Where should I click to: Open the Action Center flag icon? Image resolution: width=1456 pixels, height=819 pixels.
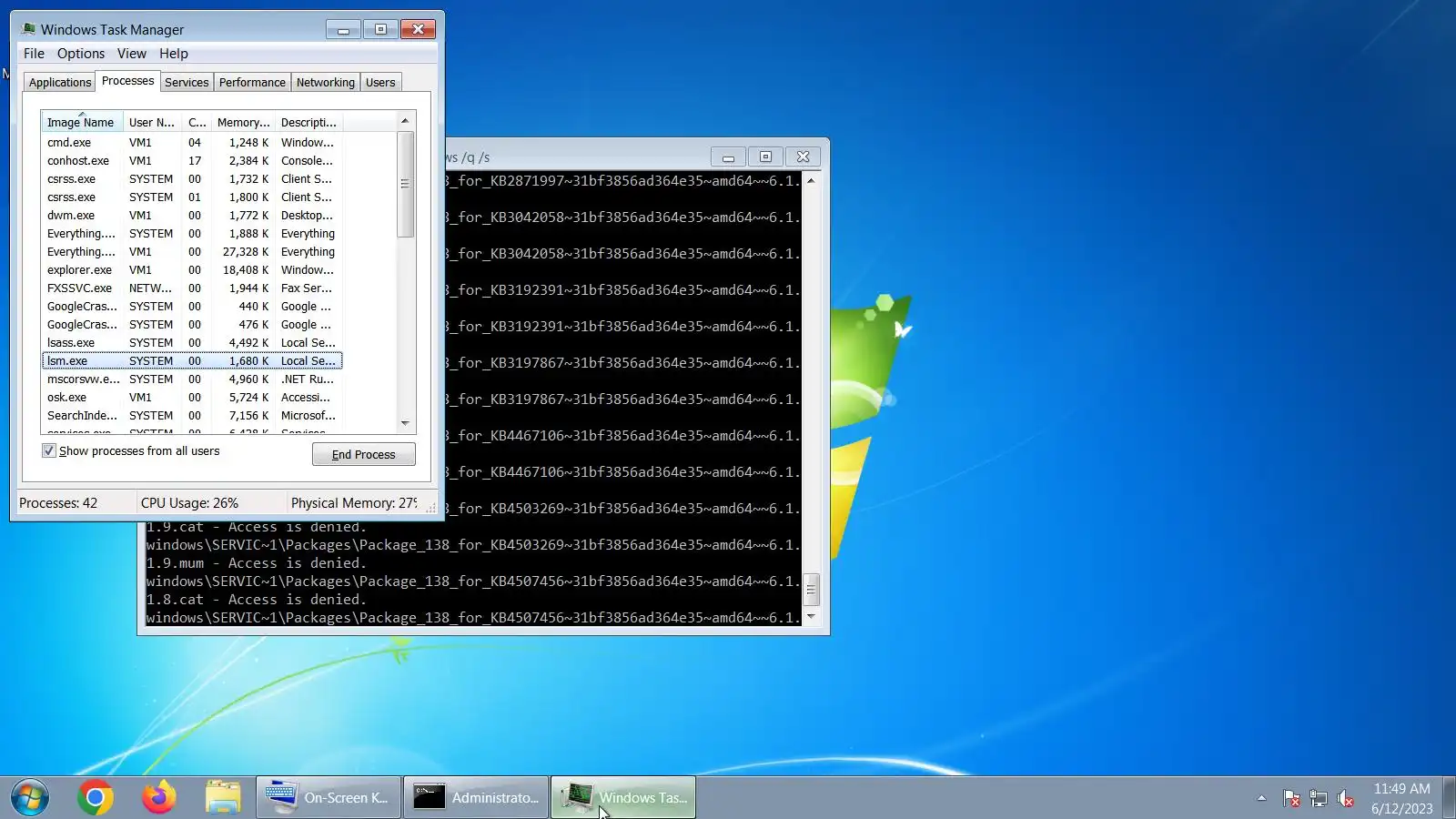pos(1291,798)
